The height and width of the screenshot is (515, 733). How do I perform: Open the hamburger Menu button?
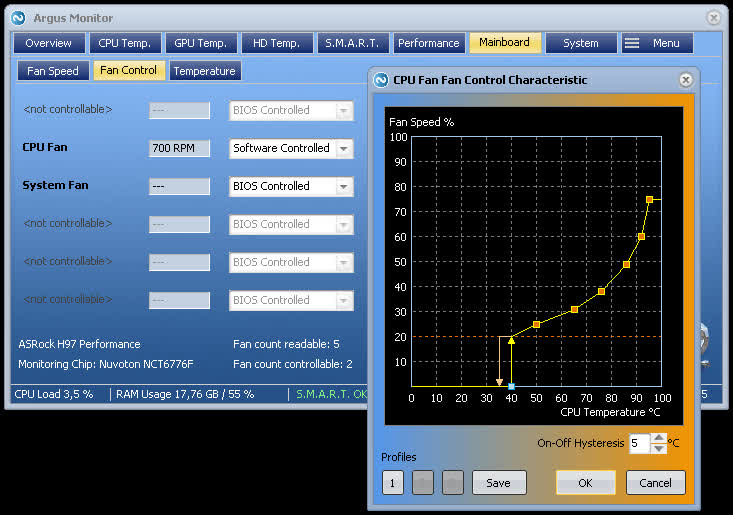[657, 43]
